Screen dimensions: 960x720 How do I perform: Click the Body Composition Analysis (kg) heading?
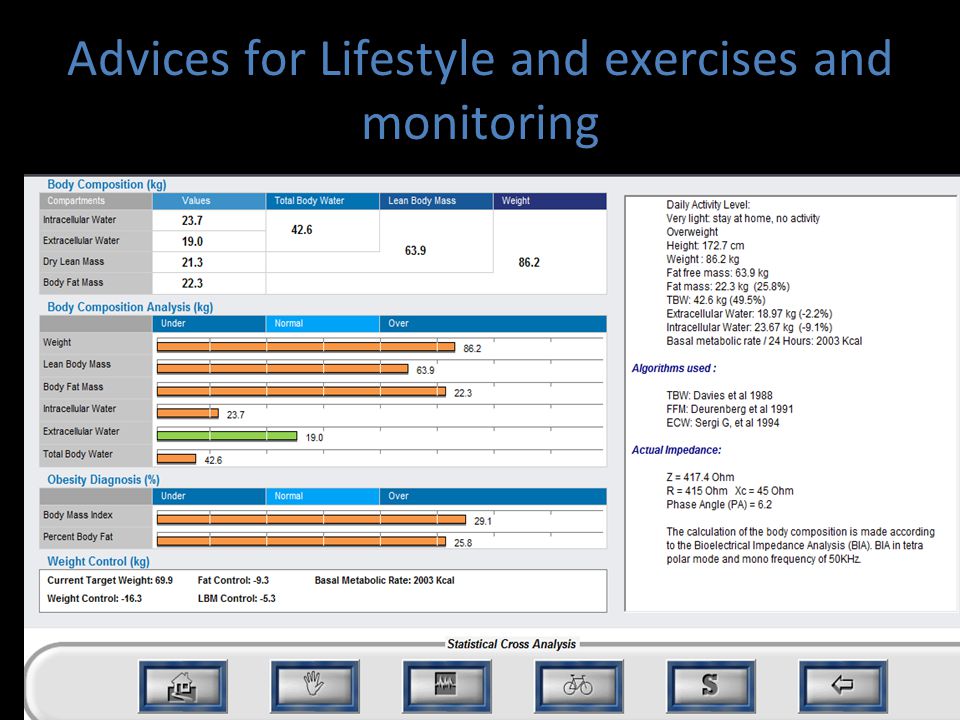coord(130,307)
